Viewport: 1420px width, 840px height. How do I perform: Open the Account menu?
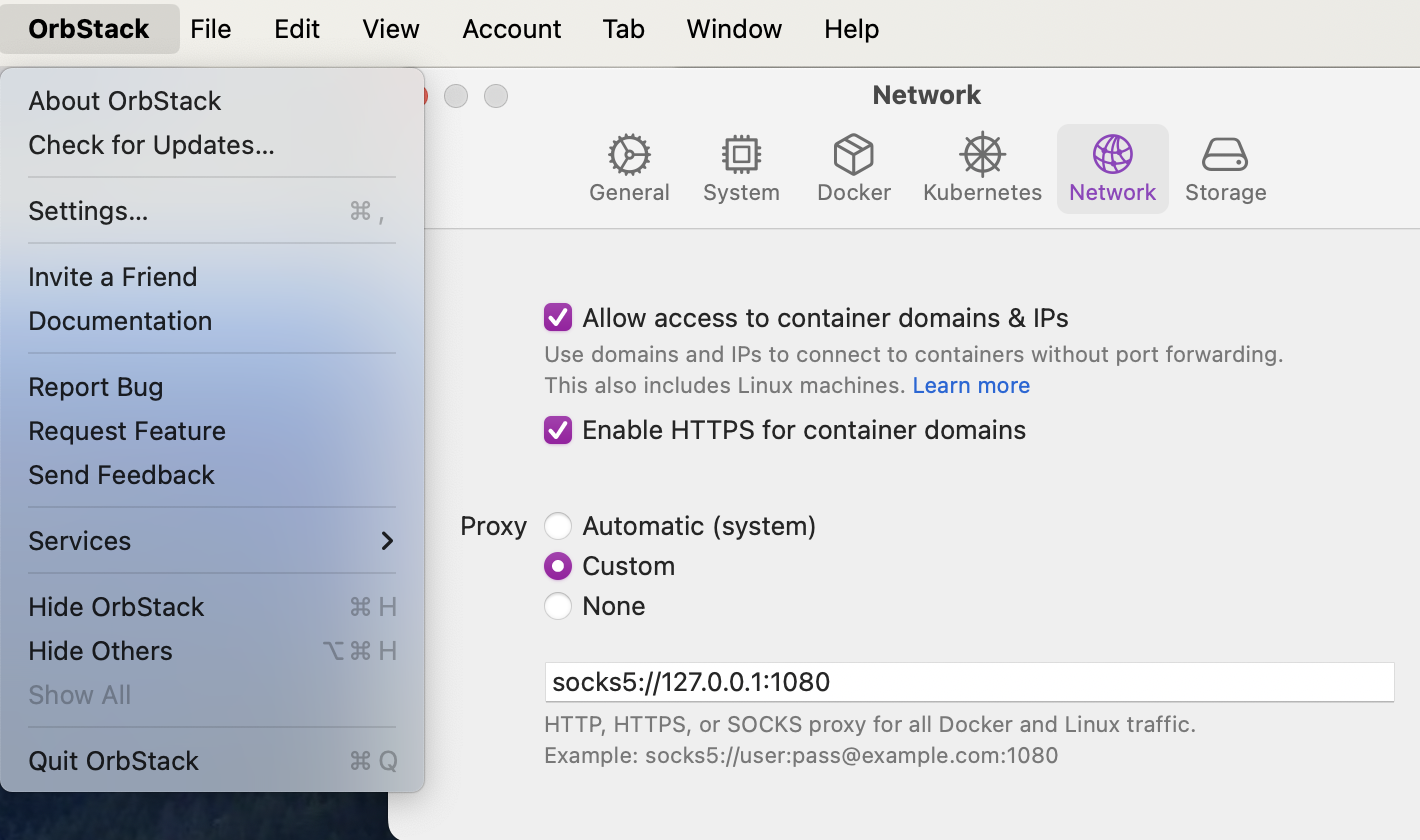pos(512,29)
